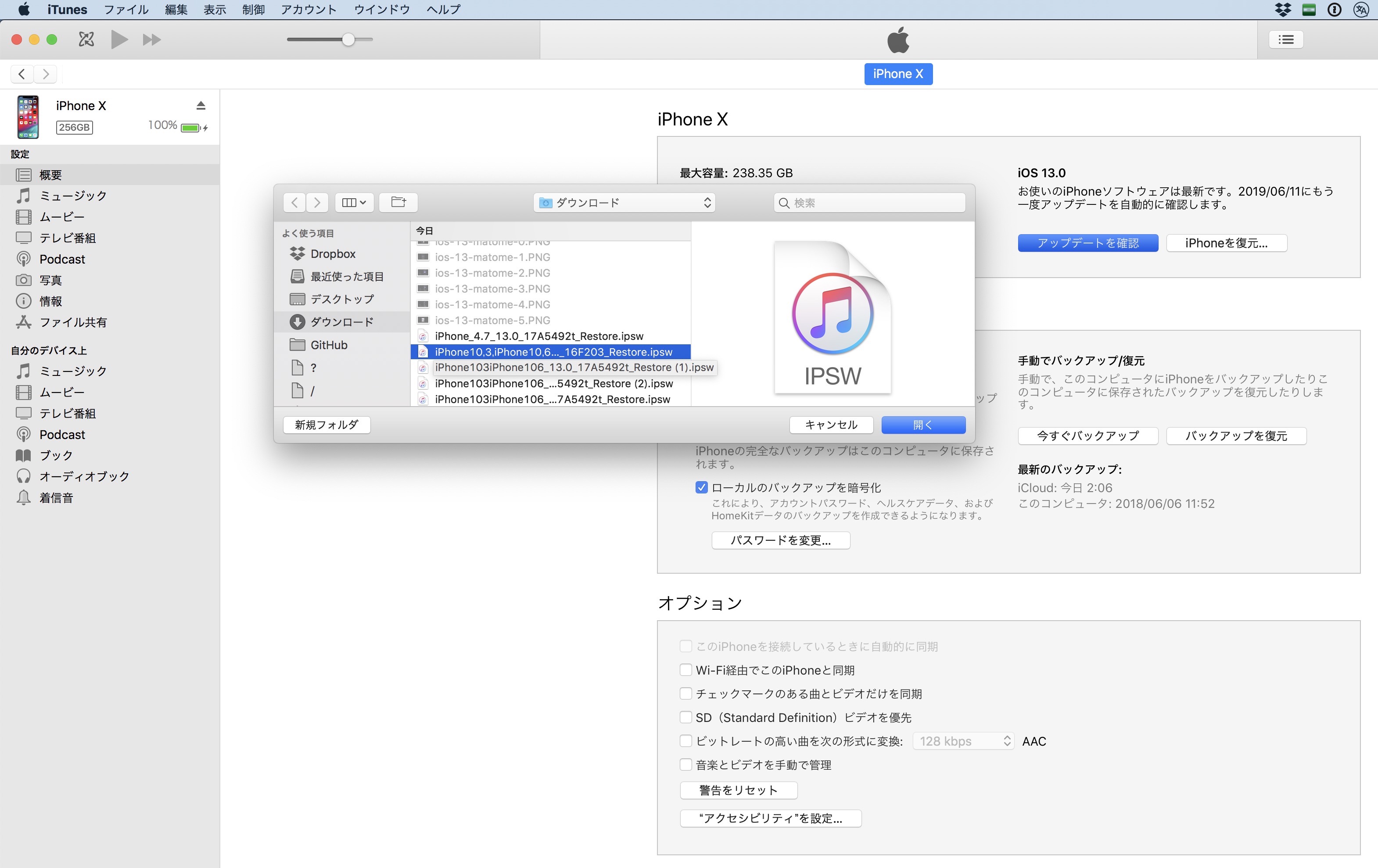1378x868 pixels.
Task: Go forward using the iTunes forward arrow
Action: pyautogui.click(x=46, y=74)
